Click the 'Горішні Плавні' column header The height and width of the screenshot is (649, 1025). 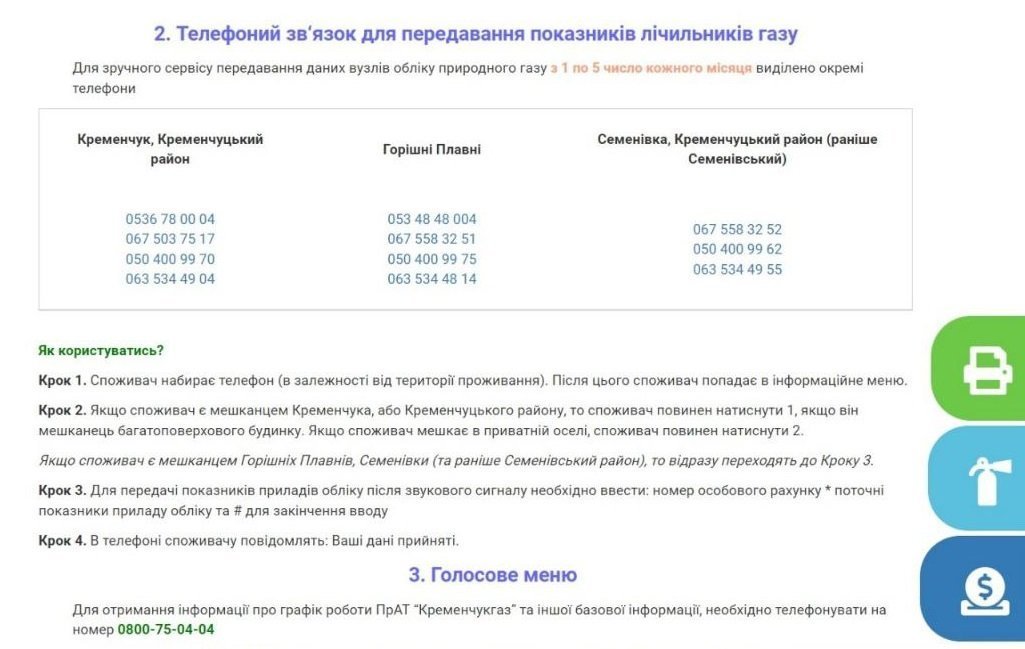[432, 149]
